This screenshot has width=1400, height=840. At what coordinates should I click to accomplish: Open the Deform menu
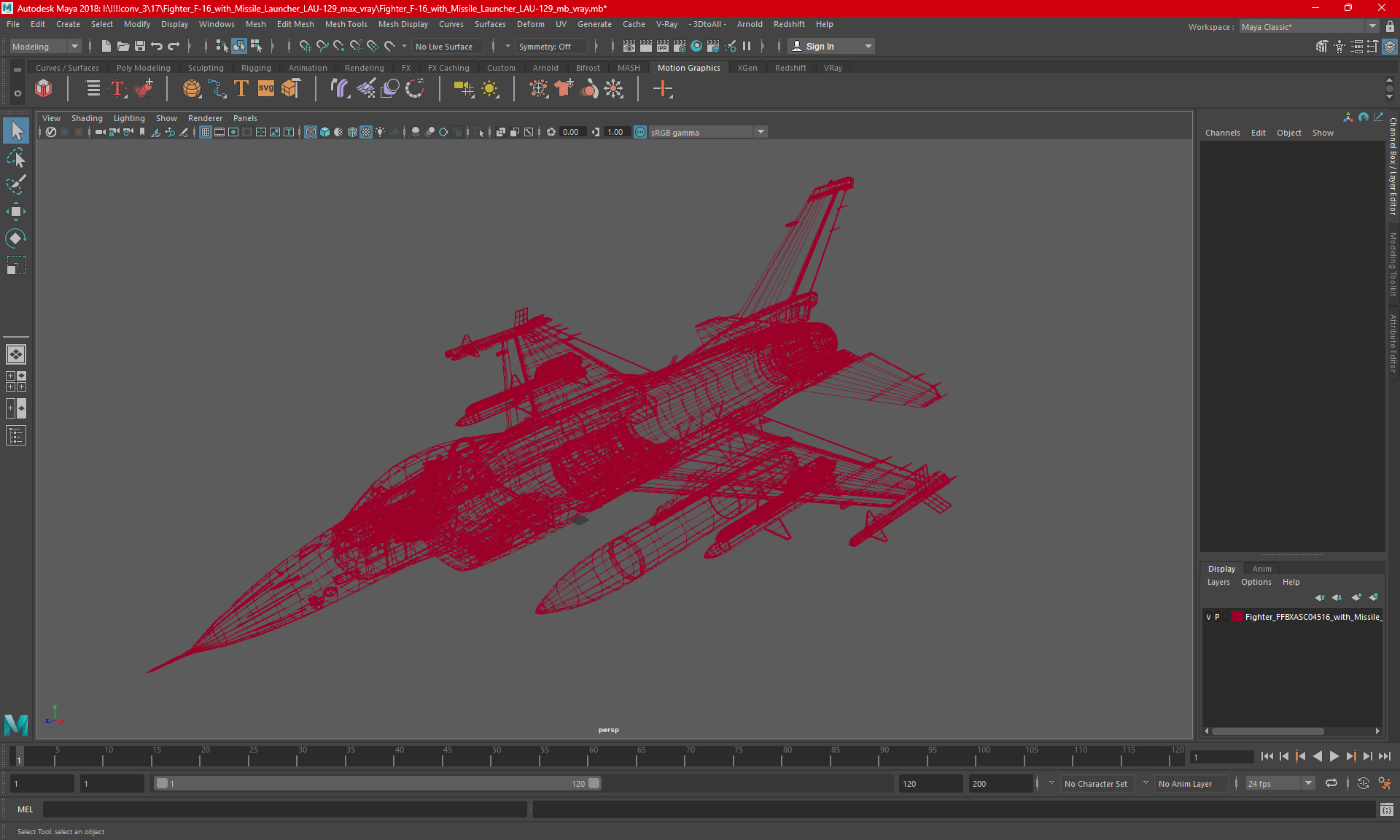click(x=530, y=24)
